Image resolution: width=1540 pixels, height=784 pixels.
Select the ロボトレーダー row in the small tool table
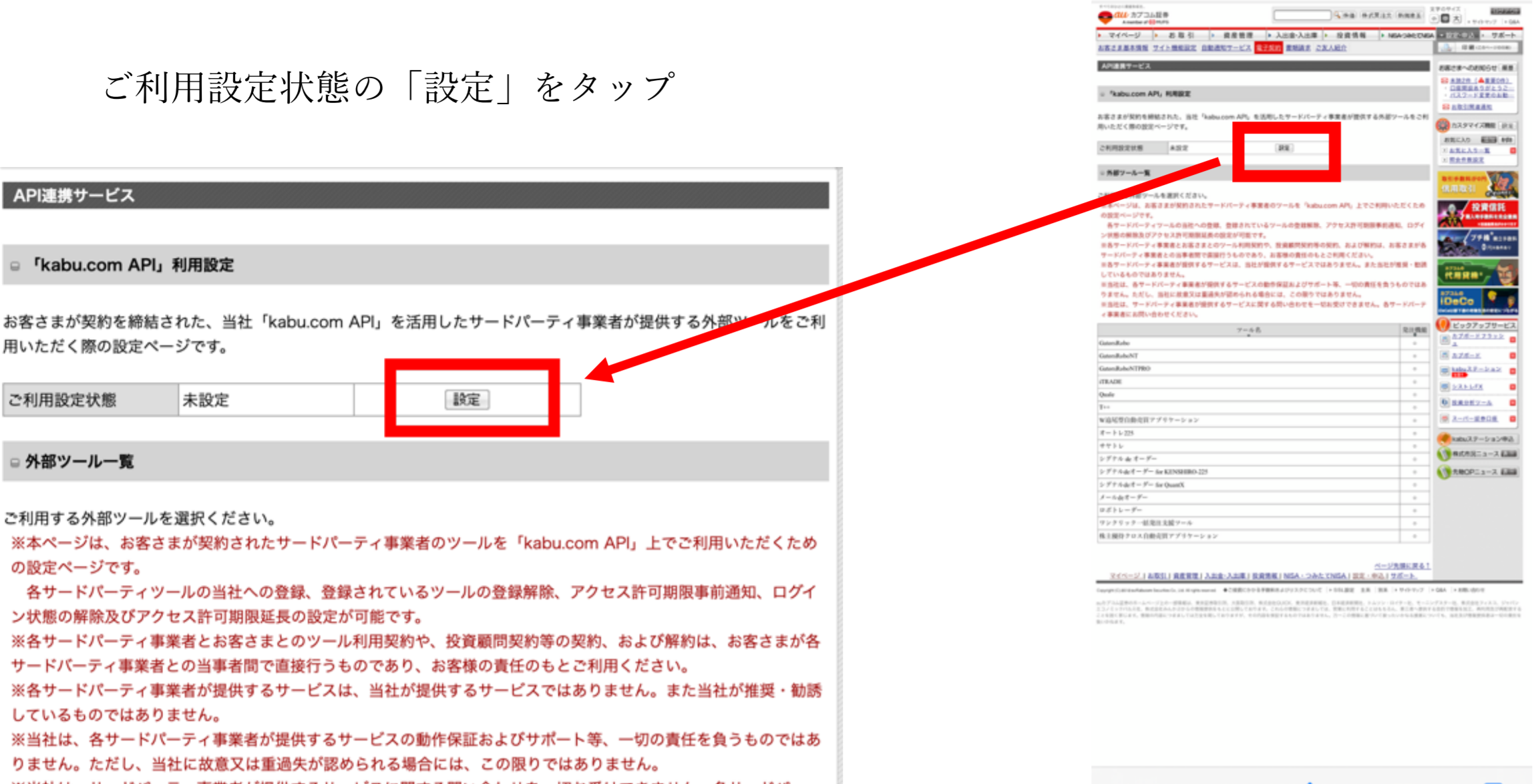1262,510
